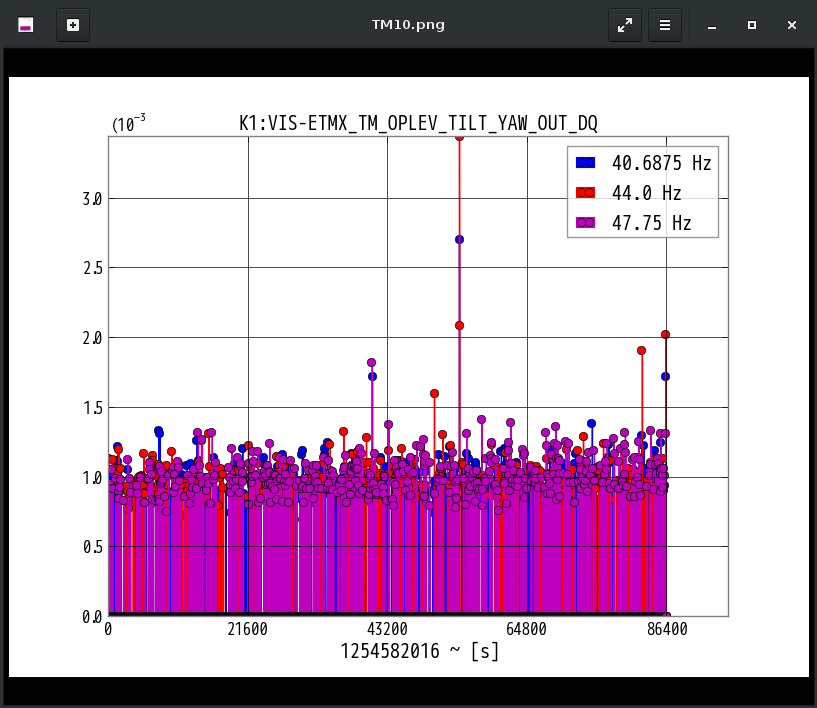
Task: Click the red data point at plot top
Action: [x=460, y=138]
